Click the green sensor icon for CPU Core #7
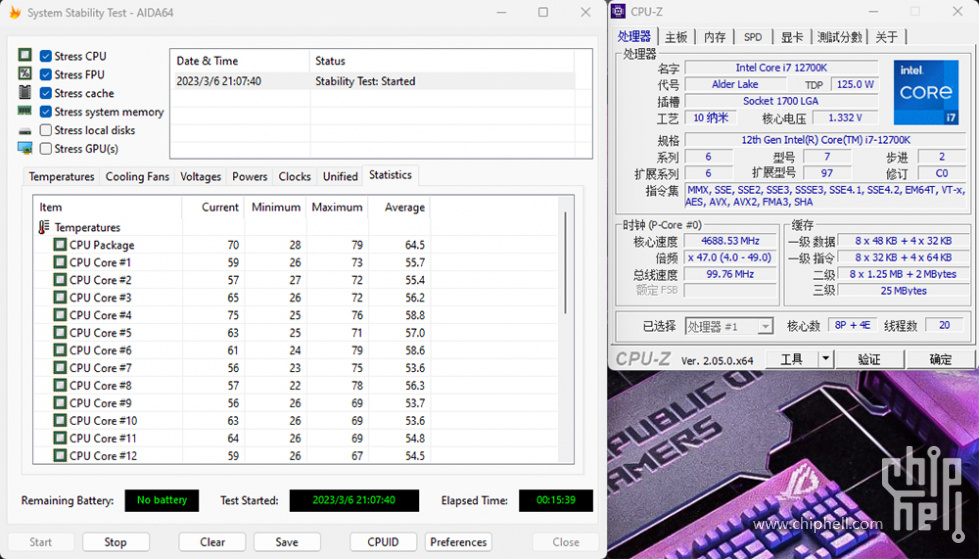This screenshot has width=979, height=559. tap(60, 367)
